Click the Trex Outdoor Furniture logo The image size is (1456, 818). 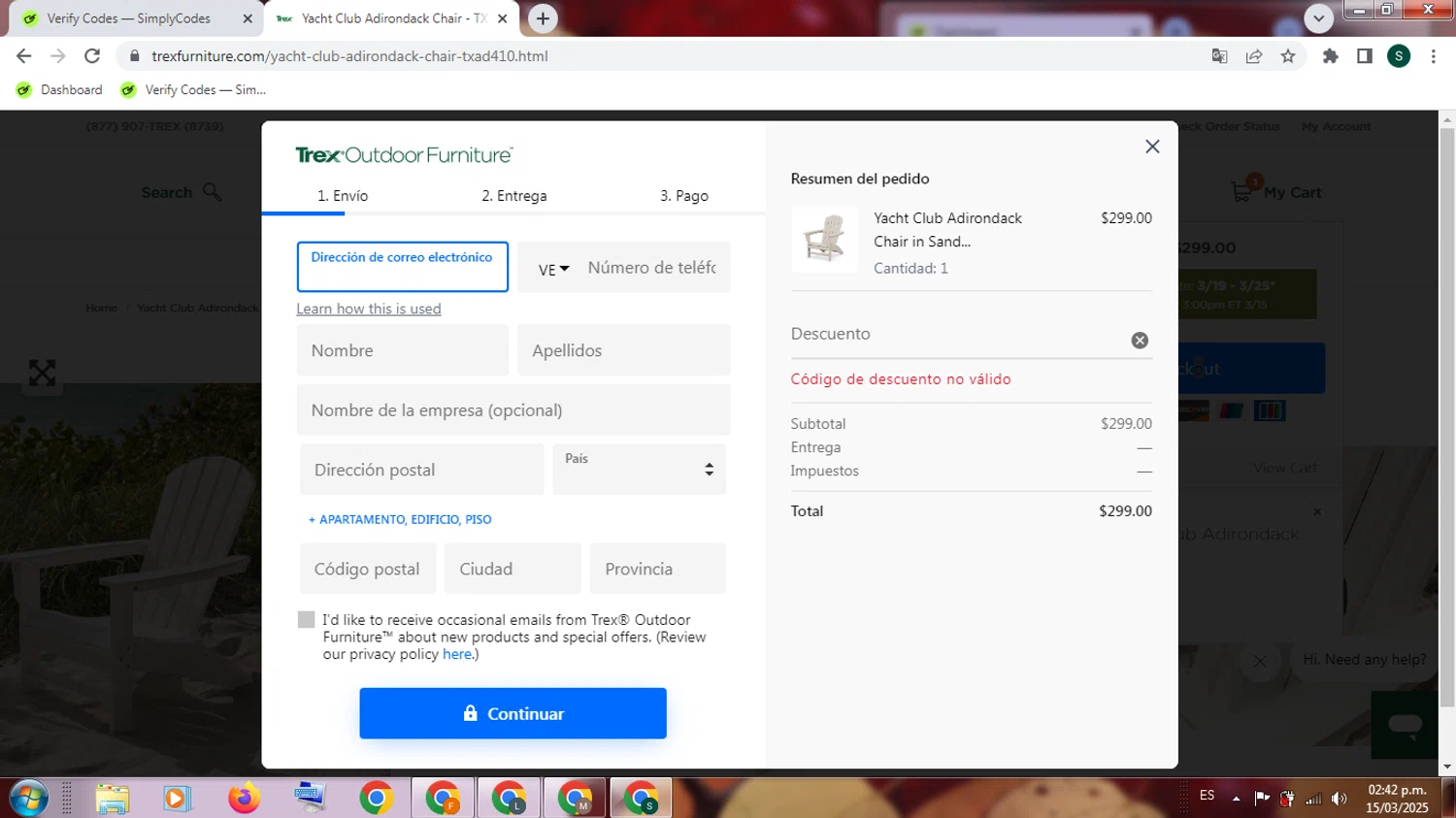(404, 155)
